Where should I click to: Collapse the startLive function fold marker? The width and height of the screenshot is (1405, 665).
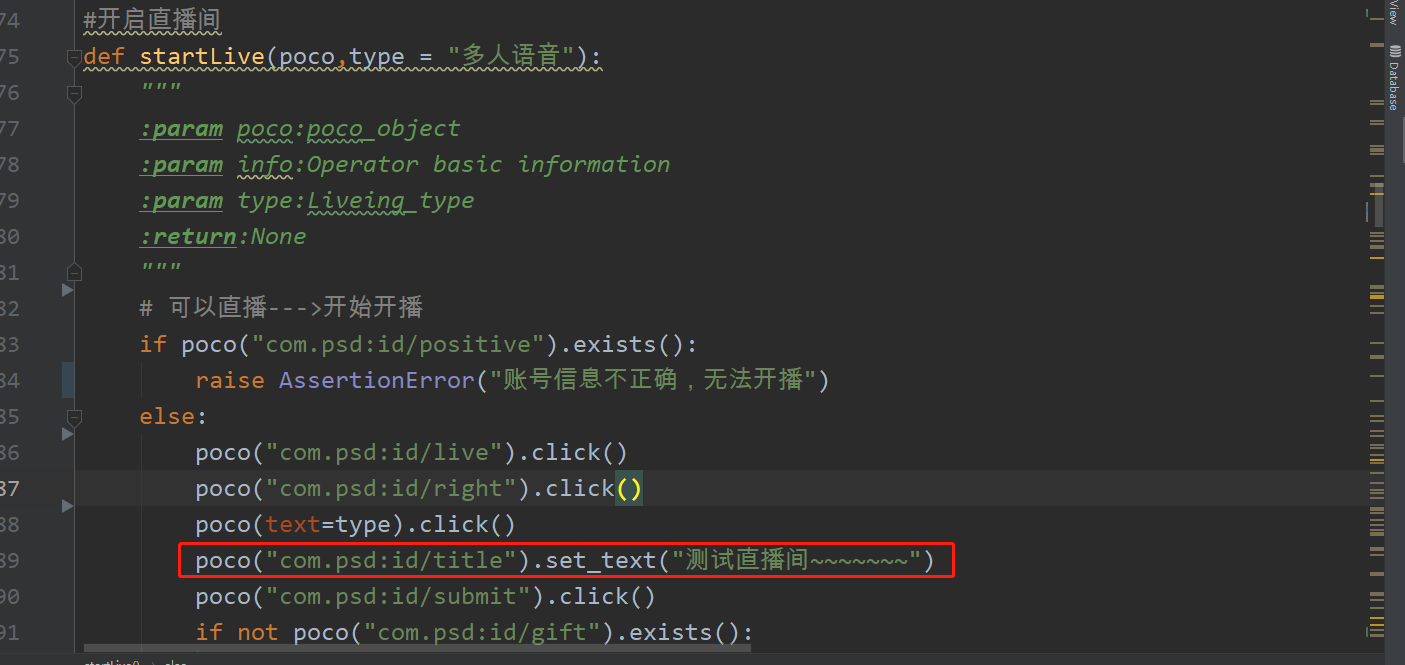tap(73, 58)
